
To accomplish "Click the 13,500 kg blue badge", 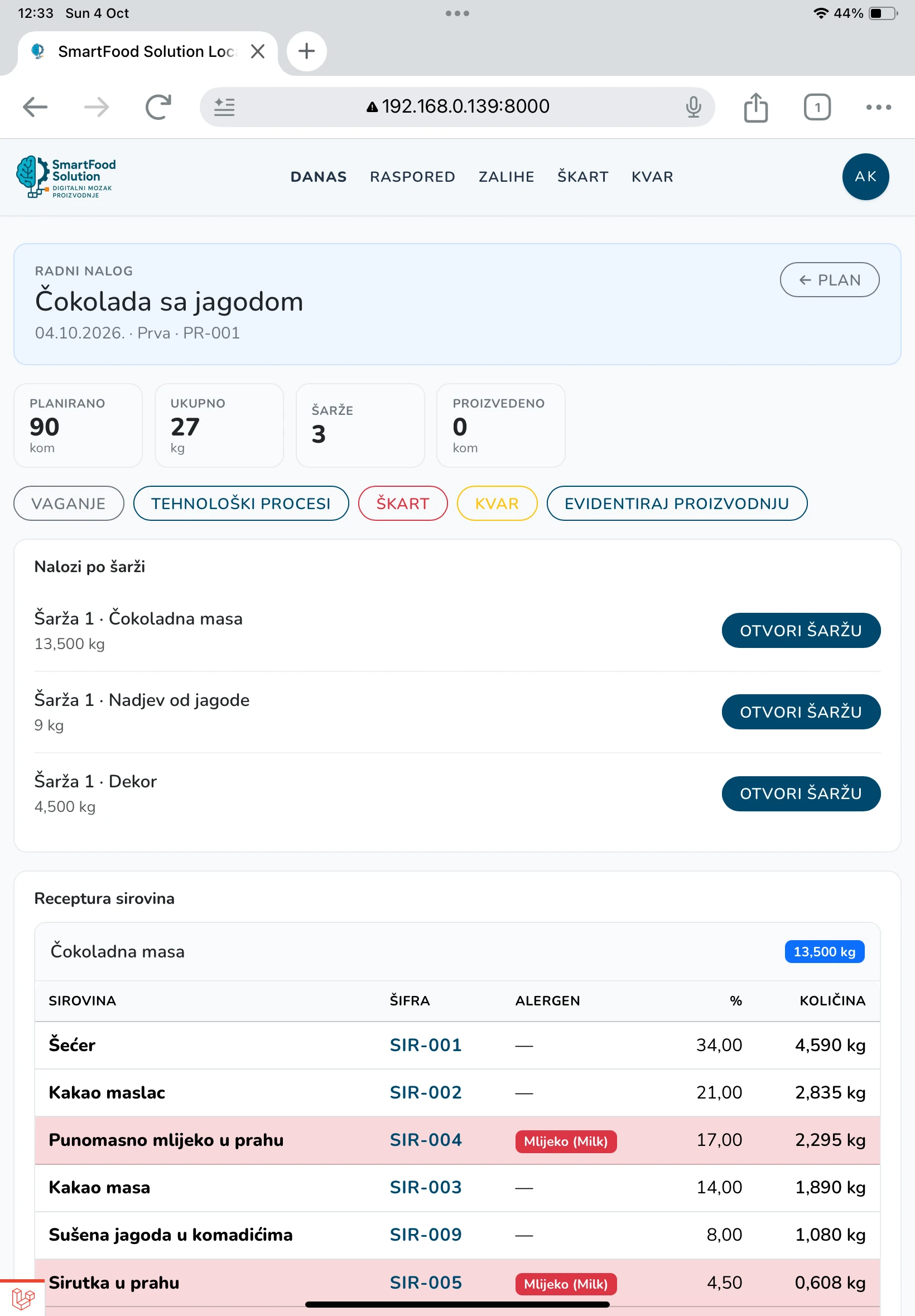I will [825, 952].
